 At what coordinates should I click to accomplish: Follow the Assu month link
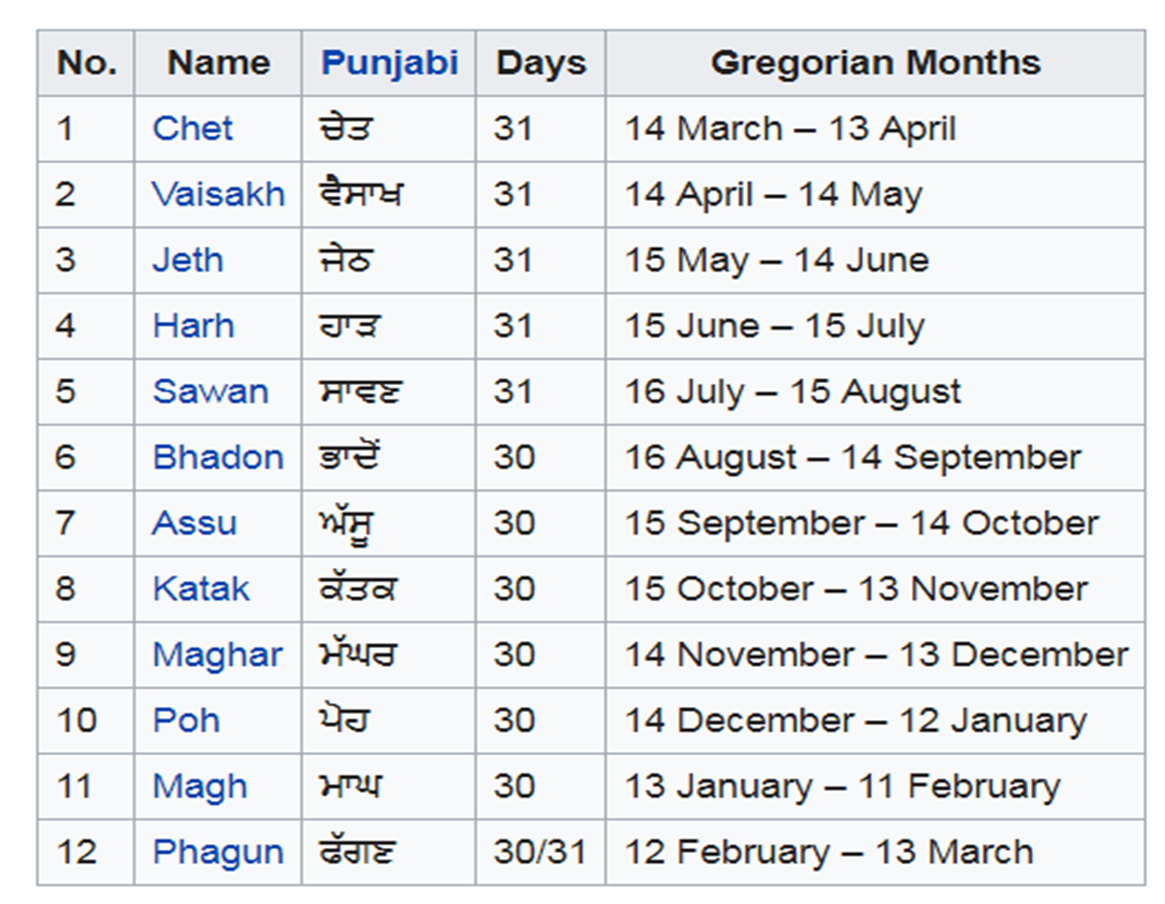[194, 523]
